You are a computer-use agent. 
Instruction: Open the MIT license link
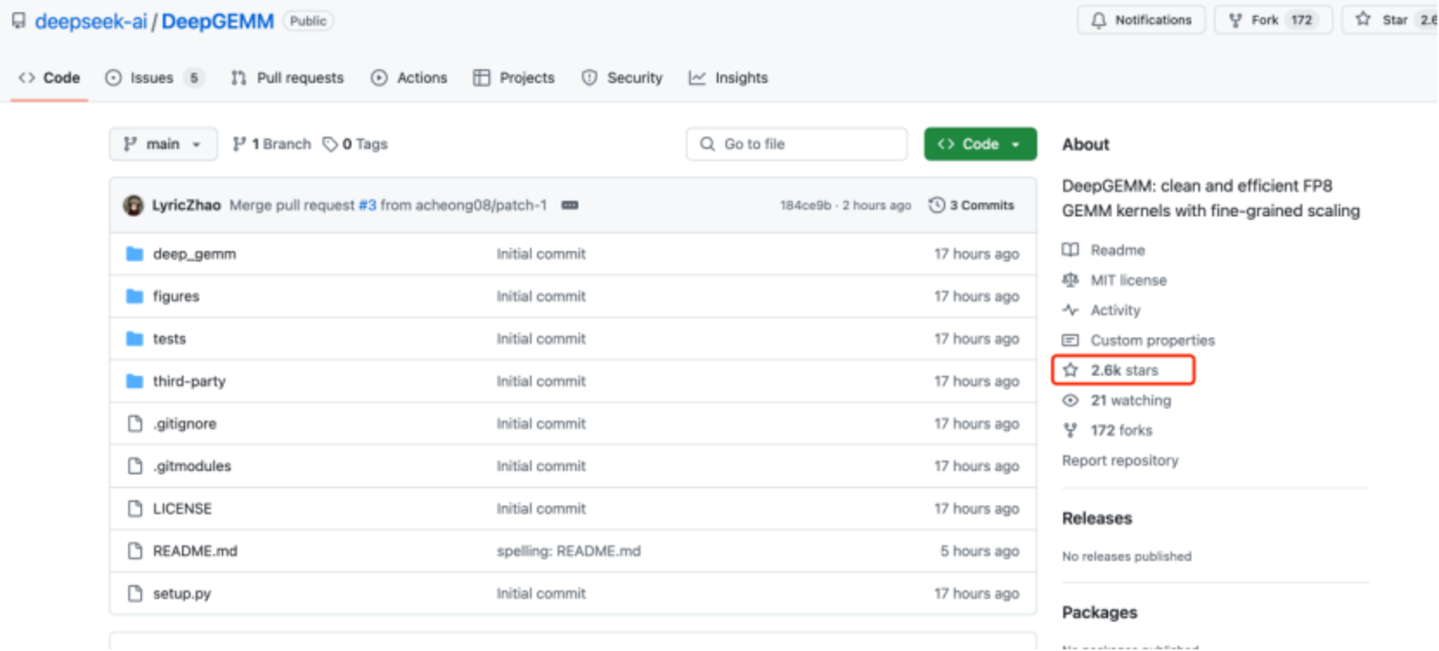pyautogui.click(x=1128, y=280)
